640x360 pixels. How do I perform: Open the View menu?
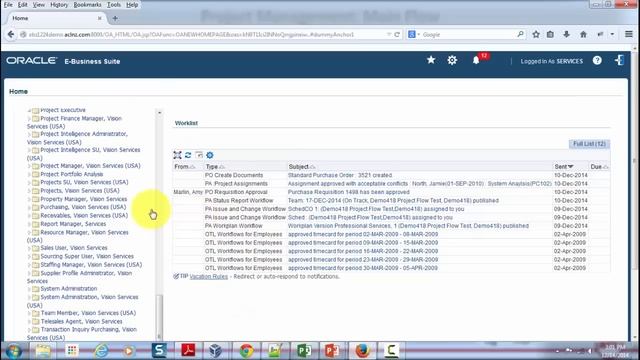coord(39,5)
